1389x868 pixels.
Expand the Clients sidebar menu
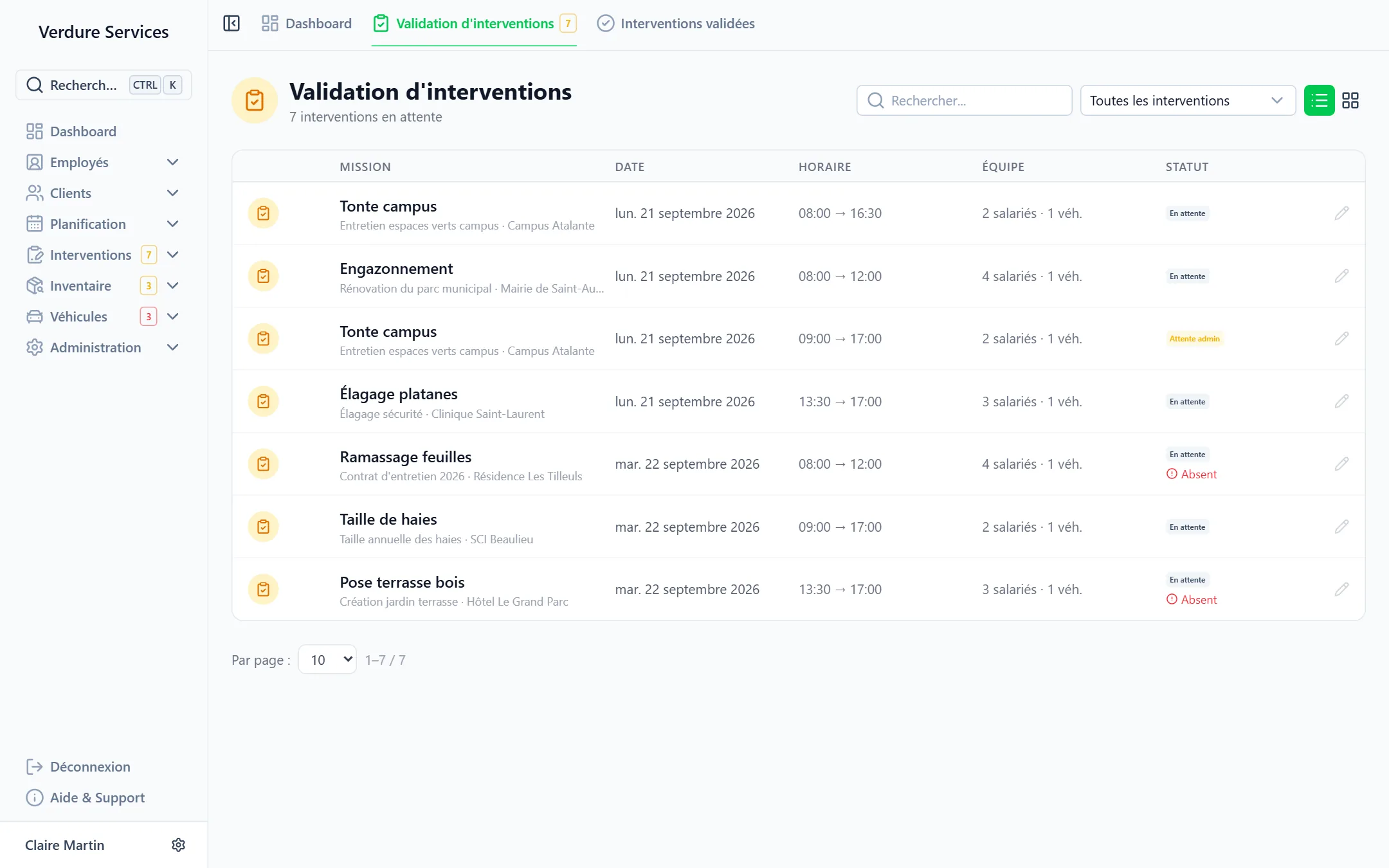[x=172, y=193]
